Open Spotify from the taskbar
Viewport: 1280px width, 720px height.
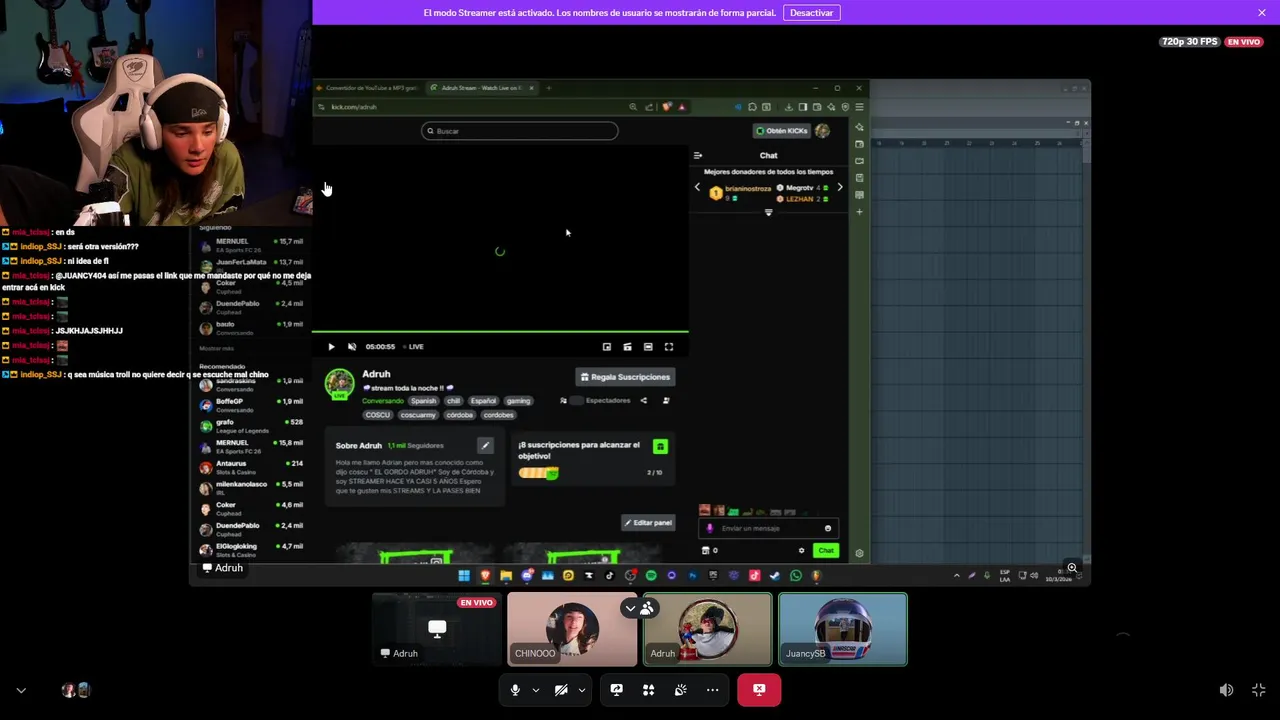651,576
